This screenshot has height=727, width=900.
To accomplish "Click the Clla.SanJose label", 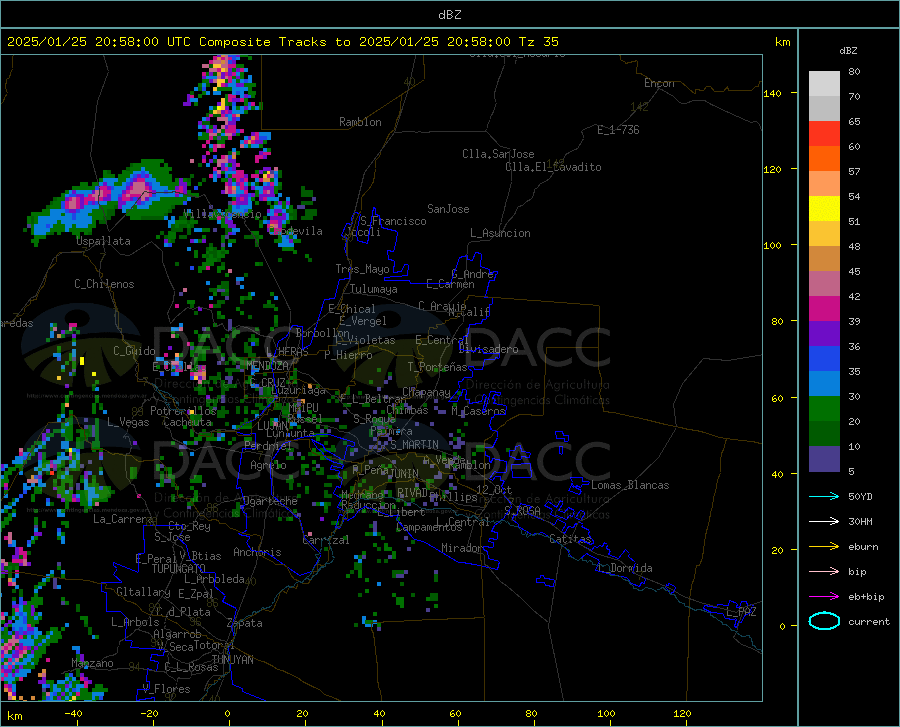I will [498, 154].
